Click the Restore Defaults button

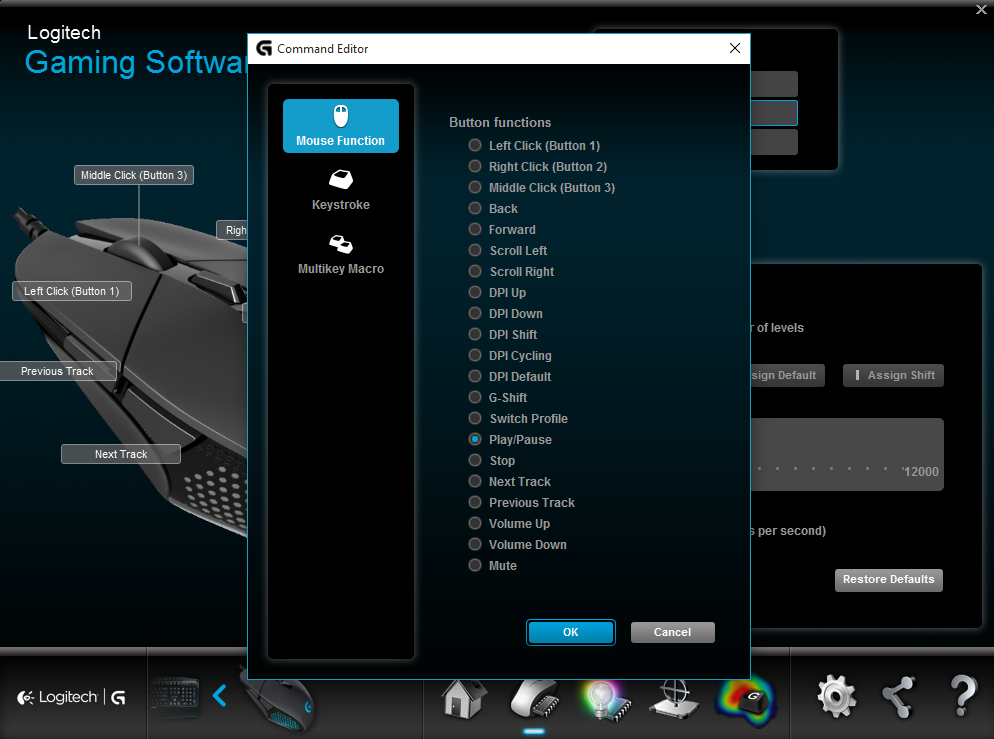click(x=888, y=580)
